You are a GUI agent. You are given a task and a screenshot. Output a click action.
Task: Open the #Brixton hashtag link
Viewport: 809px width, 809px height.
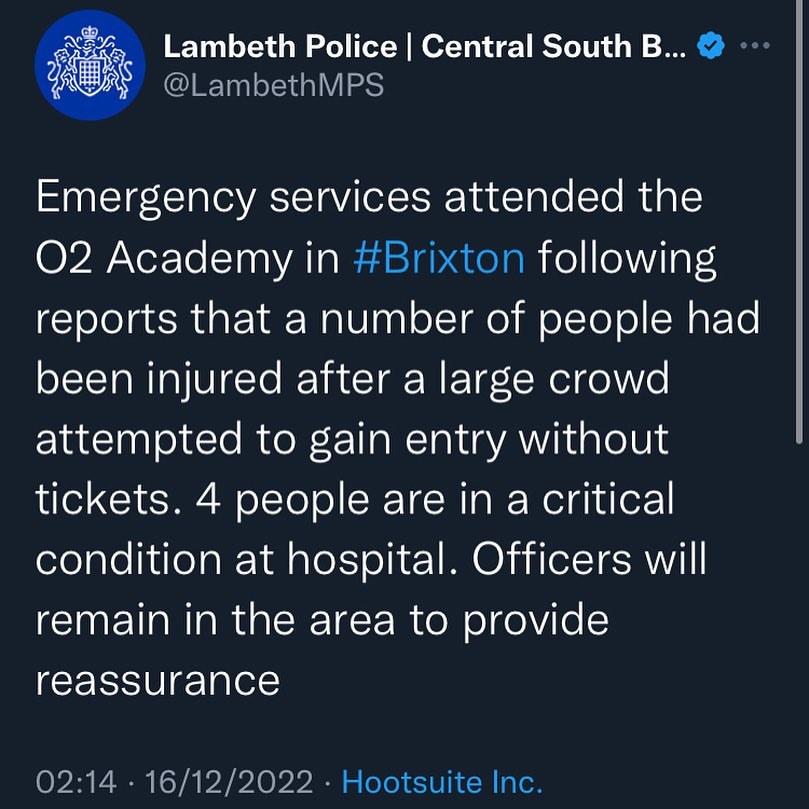click(439, 257)
